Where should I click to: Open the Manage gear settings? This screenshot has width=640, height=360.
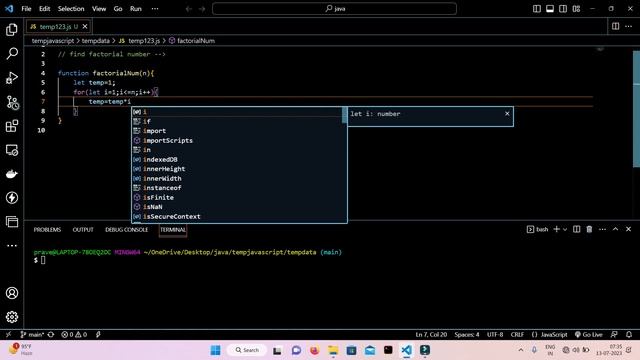click(12, 317)
